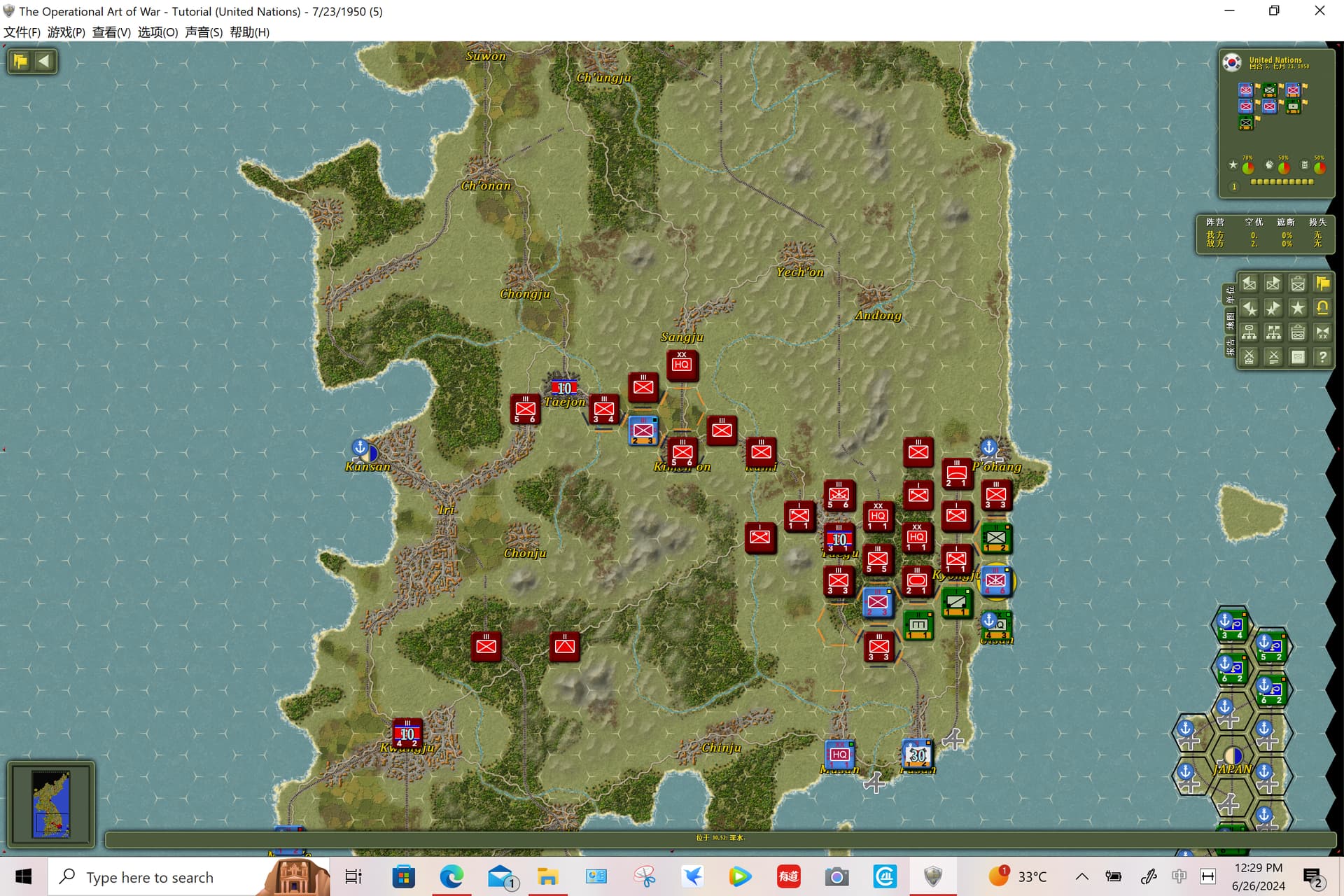Switch to the 单位 control tab

pos(1230,295)
